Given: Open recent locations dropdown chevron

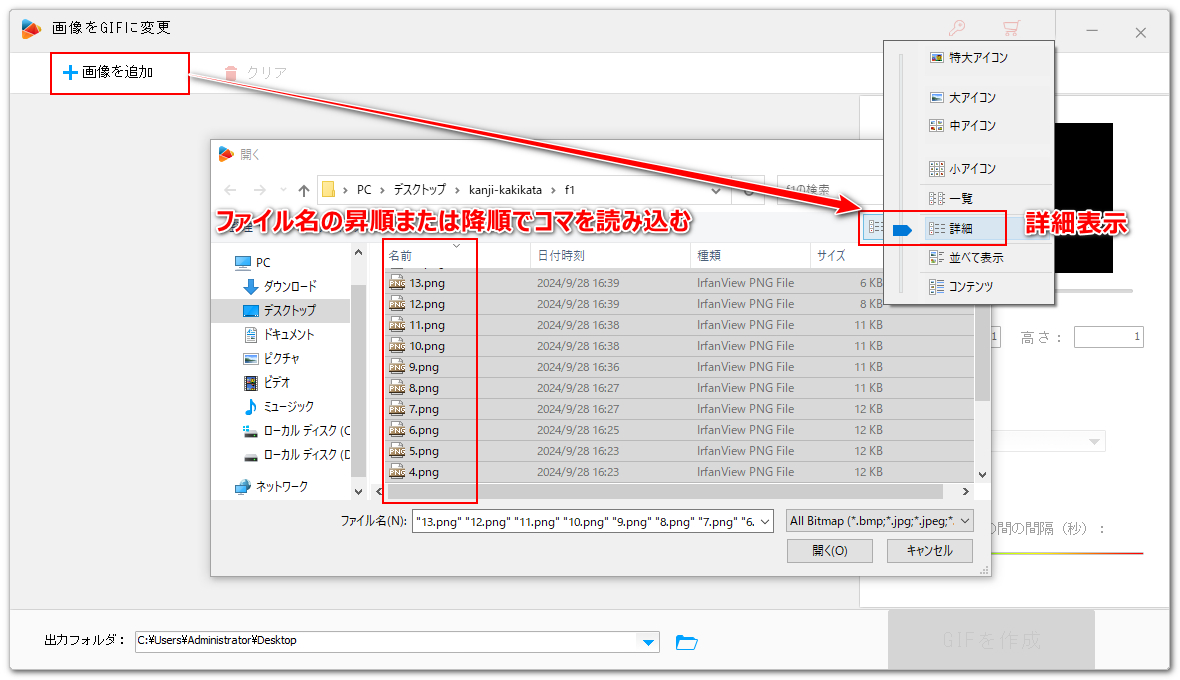Looking at the screenshot, I should pyautogui.click(x=283, y=190).
